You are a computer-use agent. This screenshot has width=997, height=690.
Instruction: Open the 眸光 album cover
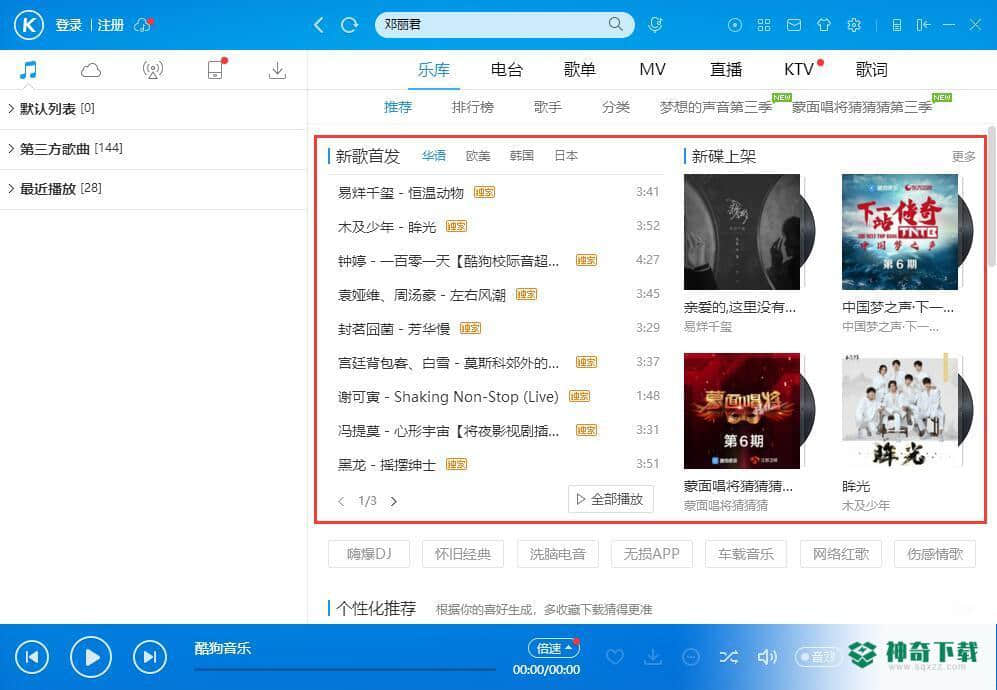tap(900, 411)
